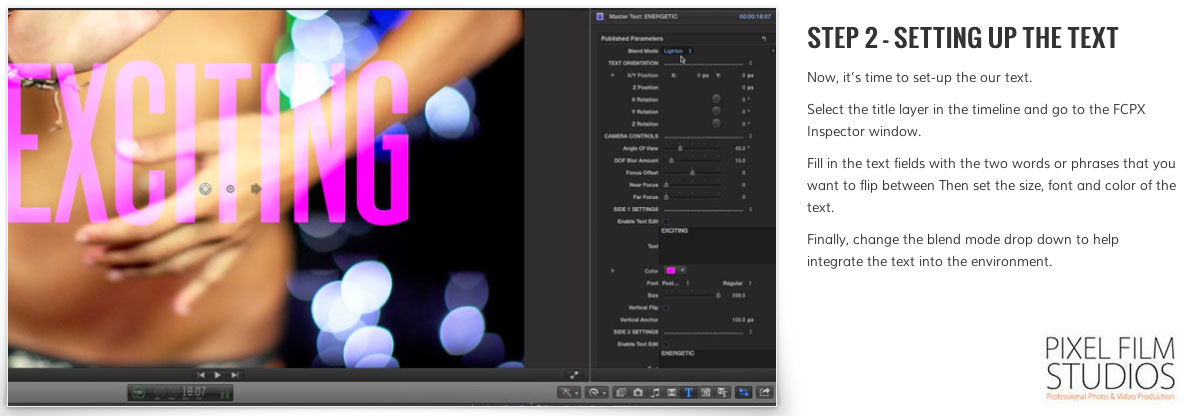The image size is (1191, 416).
Task: Open the Regular font style dropdown
Action: click(737, 283)
